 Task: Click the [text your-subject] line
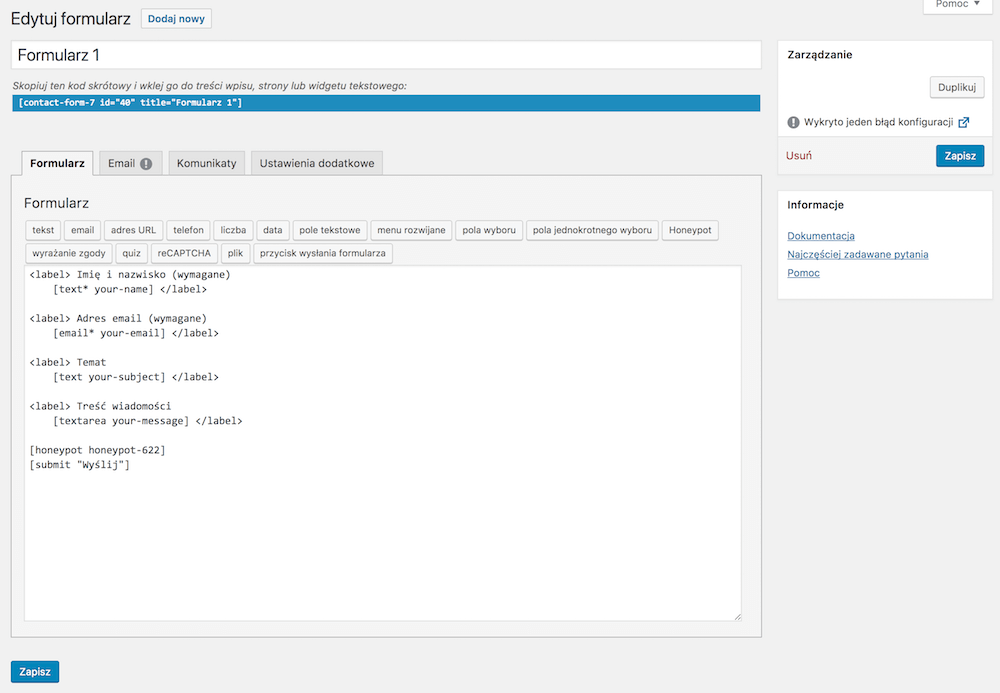pos(136,377)
